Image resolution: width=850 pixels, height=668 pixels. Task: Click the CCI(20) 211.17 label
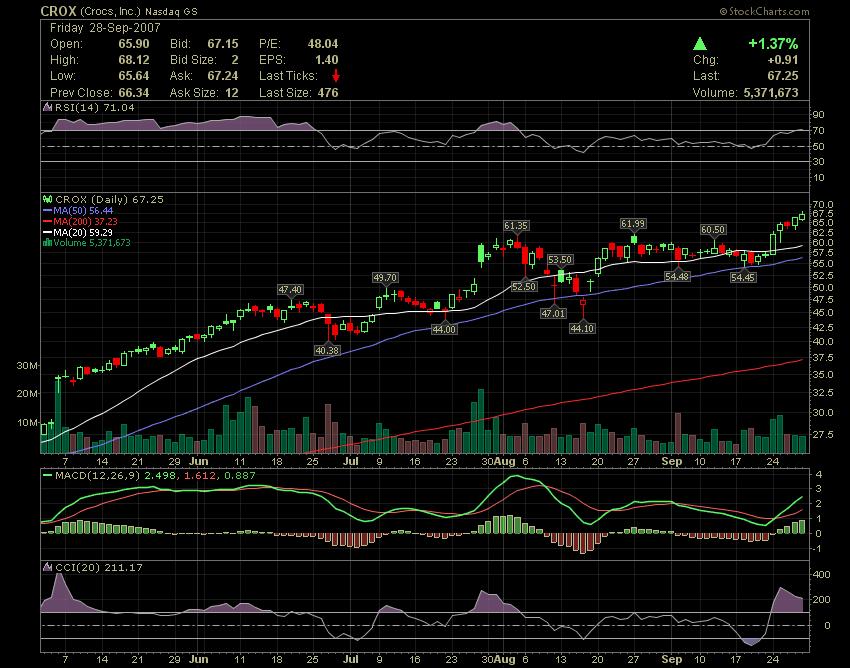[x=99, y=568]
